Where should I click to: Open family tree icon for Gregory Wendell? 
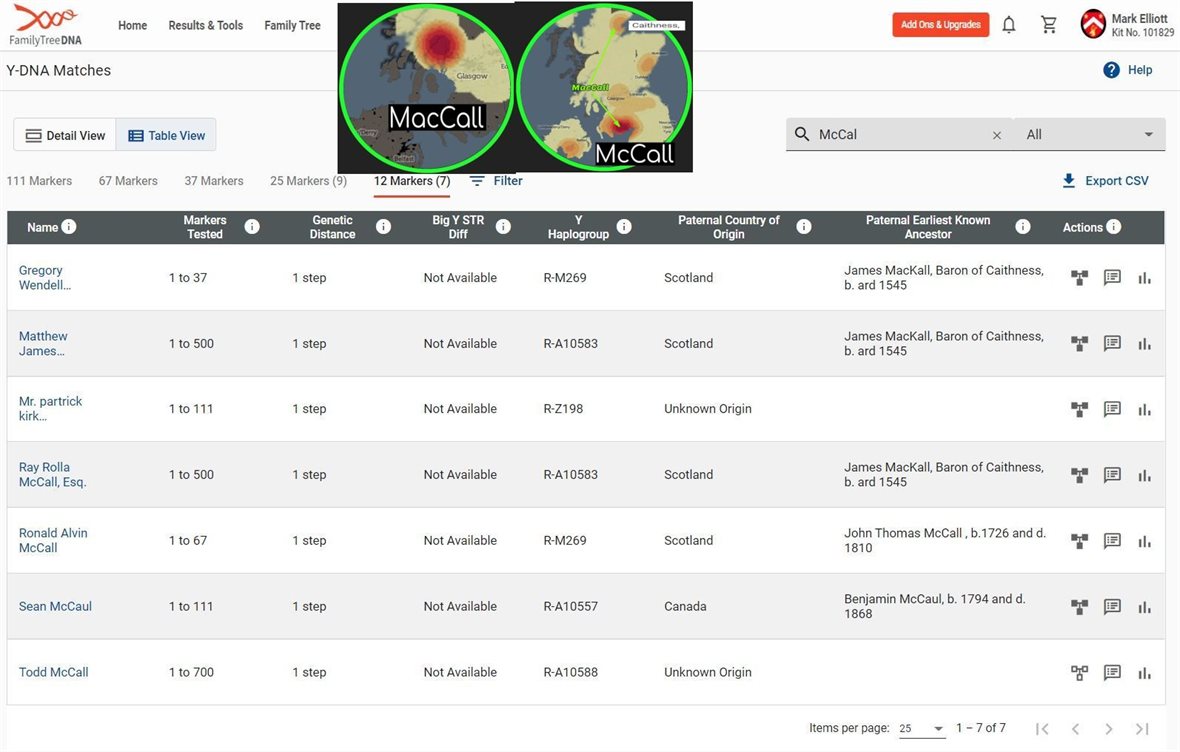click(1079, 278)
